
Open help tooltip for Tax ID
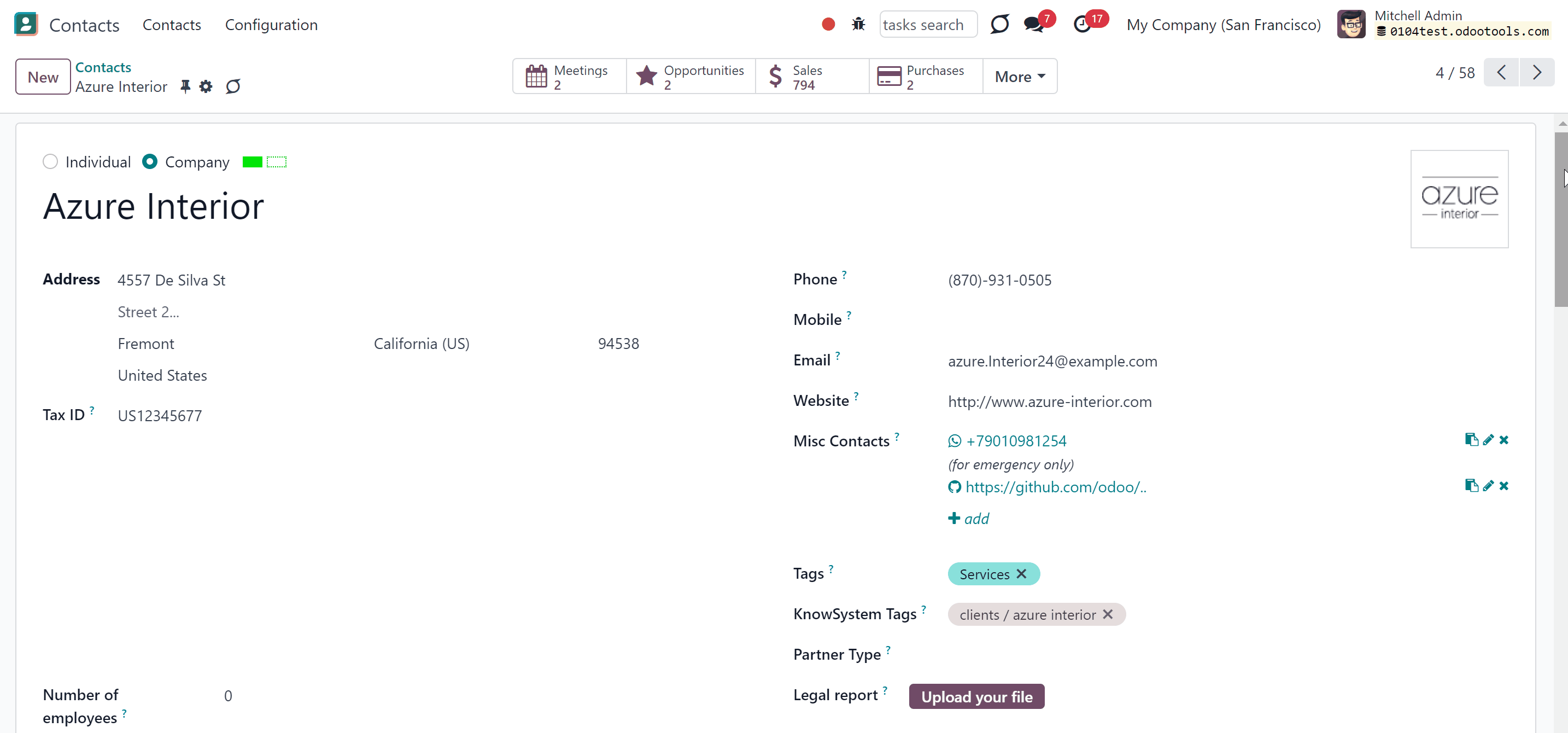coord(91,410)
